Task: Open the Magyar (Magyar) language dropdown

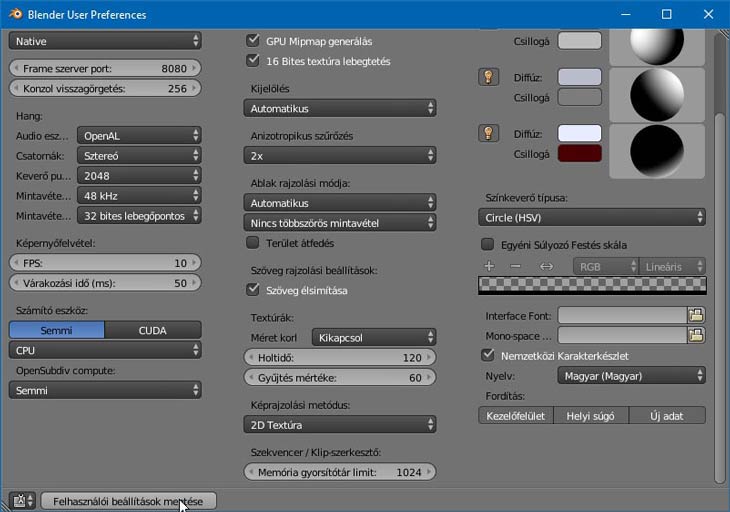Action: 631,376
